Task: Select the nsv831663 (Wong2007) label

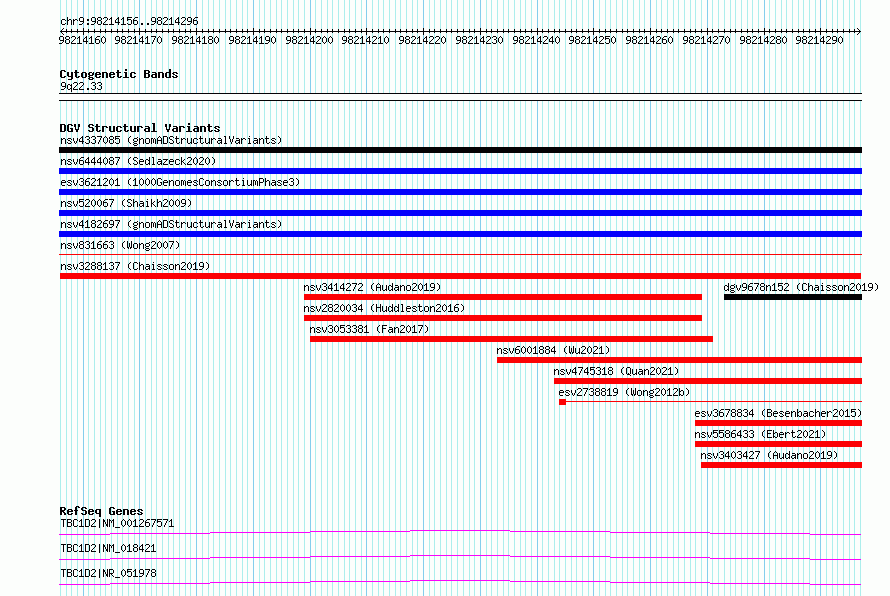Action: (120, 245)
